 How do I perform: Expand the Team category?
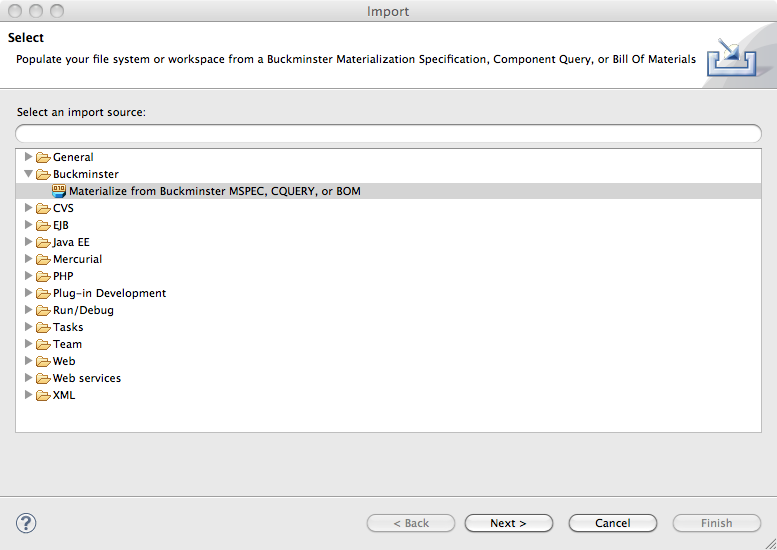28,343
